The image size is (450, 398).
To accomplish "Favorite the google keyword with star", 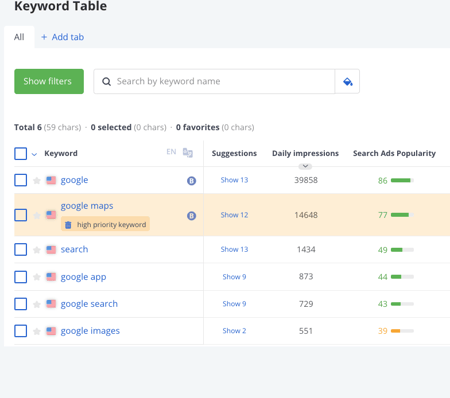I will pos(37,181).
